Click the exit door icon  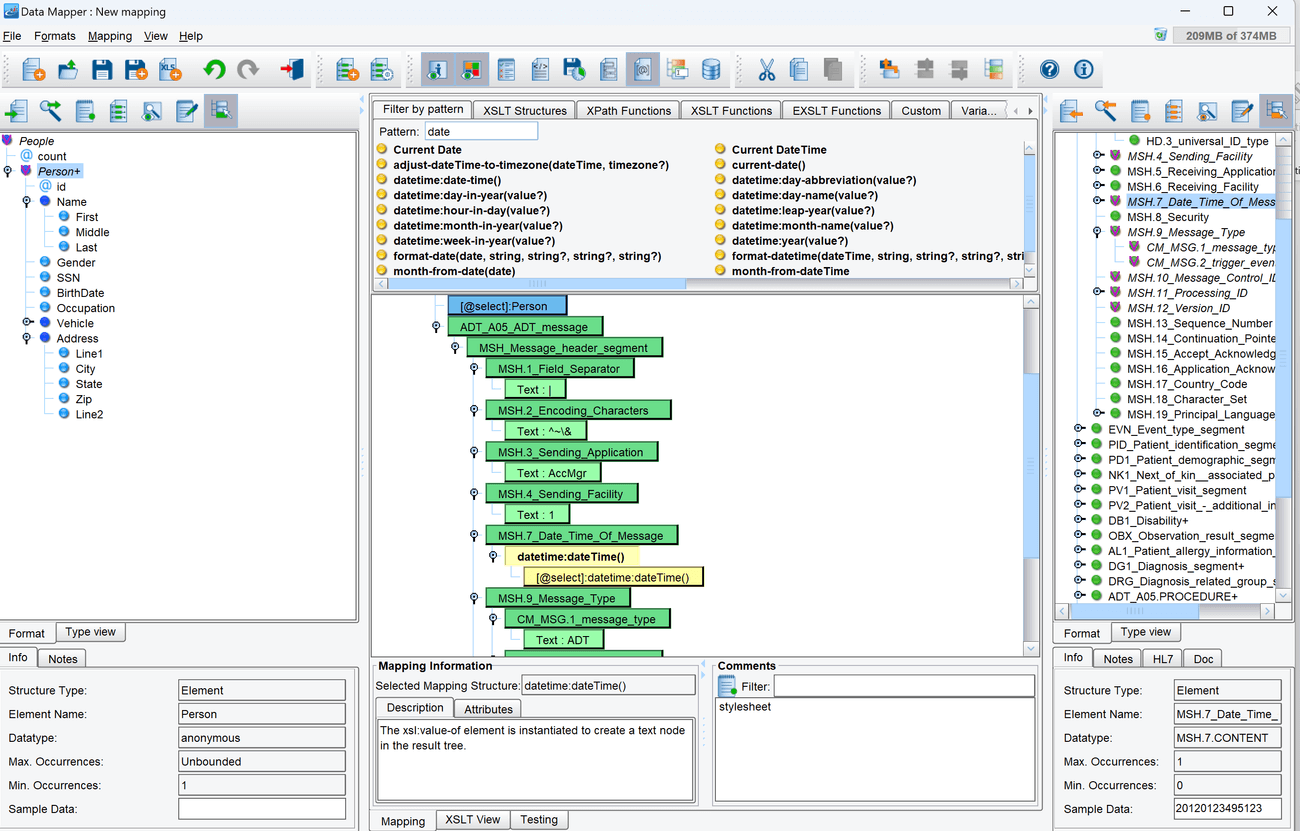tap(291, 70)
